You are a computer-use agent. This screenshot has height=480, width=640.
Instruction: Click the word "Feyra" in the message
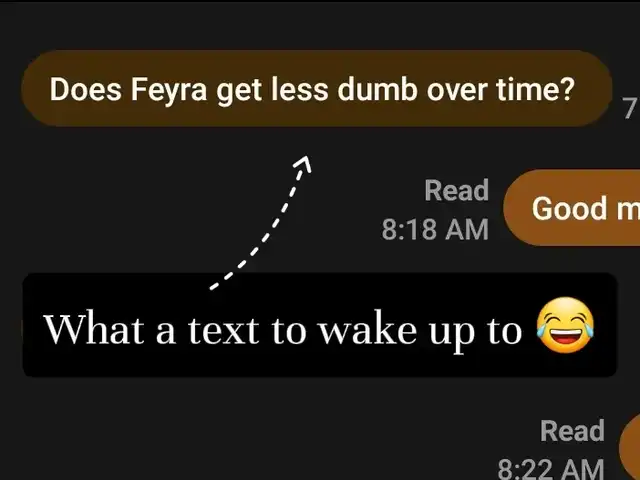(169, 90)
